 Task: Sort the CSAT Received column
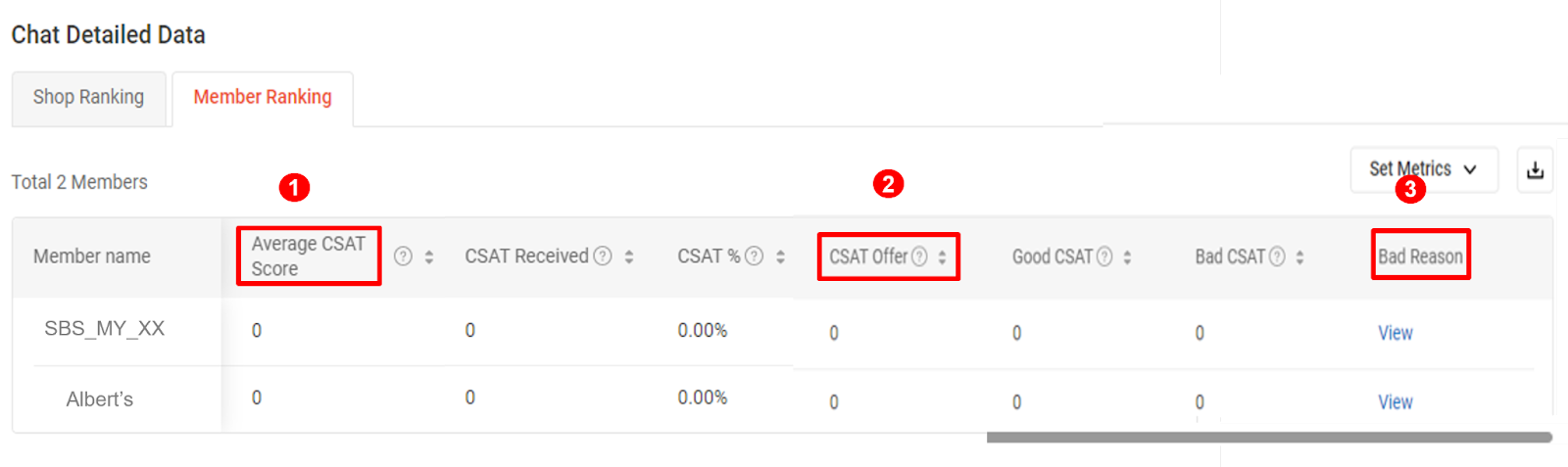tap(629, 257)
